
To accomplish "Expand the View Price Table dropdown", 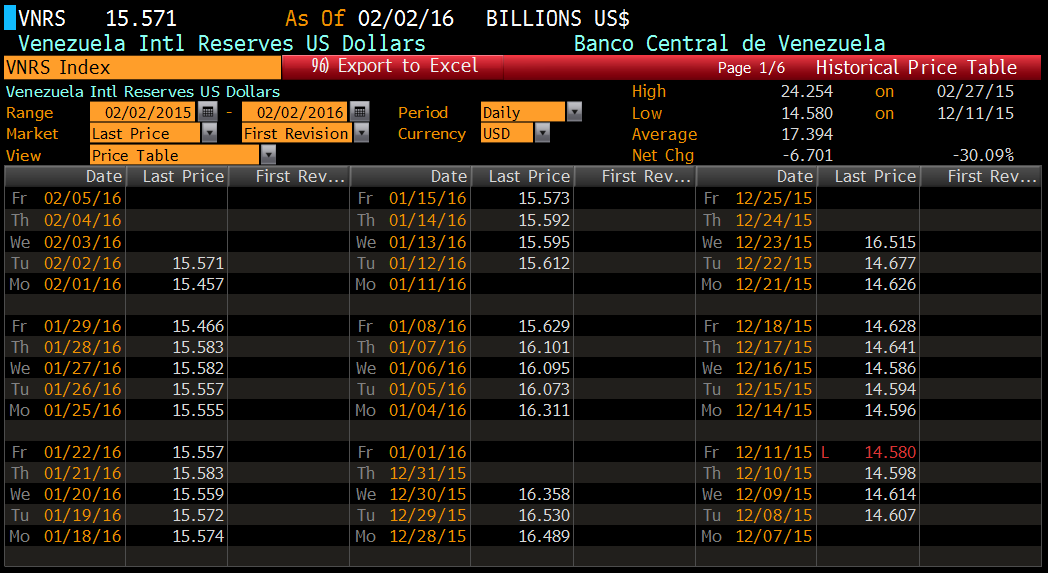I will tap(268, 155).
